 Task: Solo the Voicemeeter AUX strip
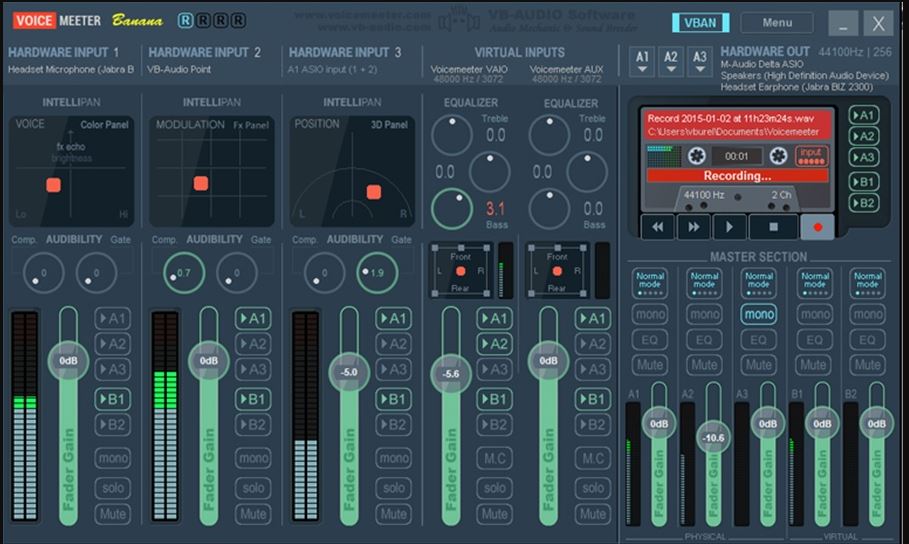click(x=592, y=488)
